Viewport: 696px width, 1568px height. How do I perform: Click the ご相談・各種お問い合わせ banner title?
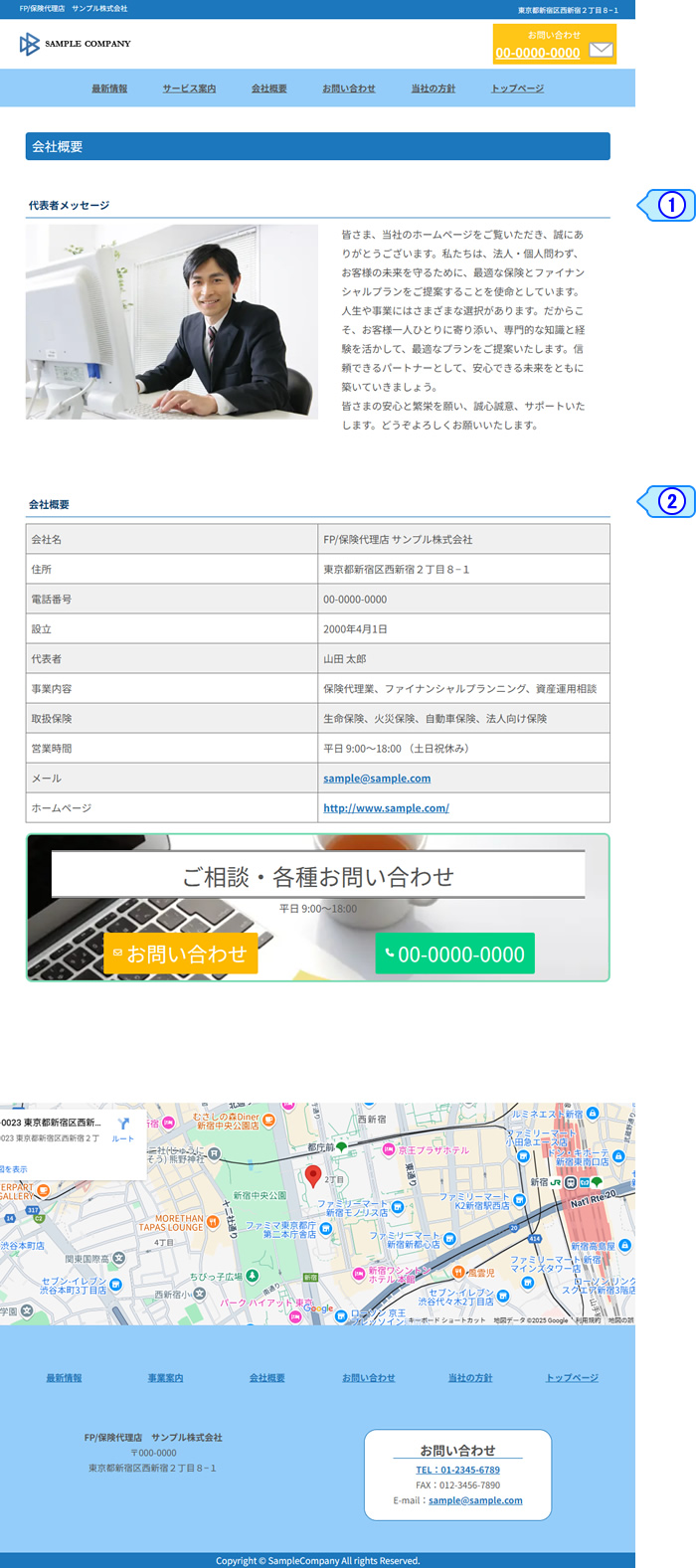[318, 876]
